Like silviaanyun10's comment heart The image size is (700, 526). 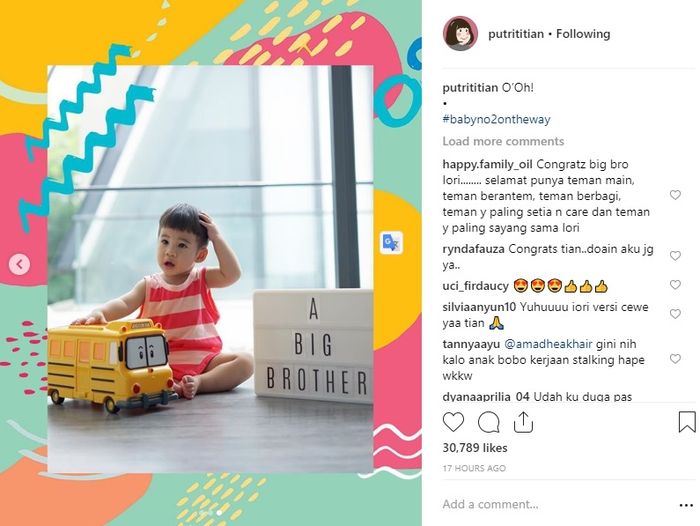coord(675,314)
